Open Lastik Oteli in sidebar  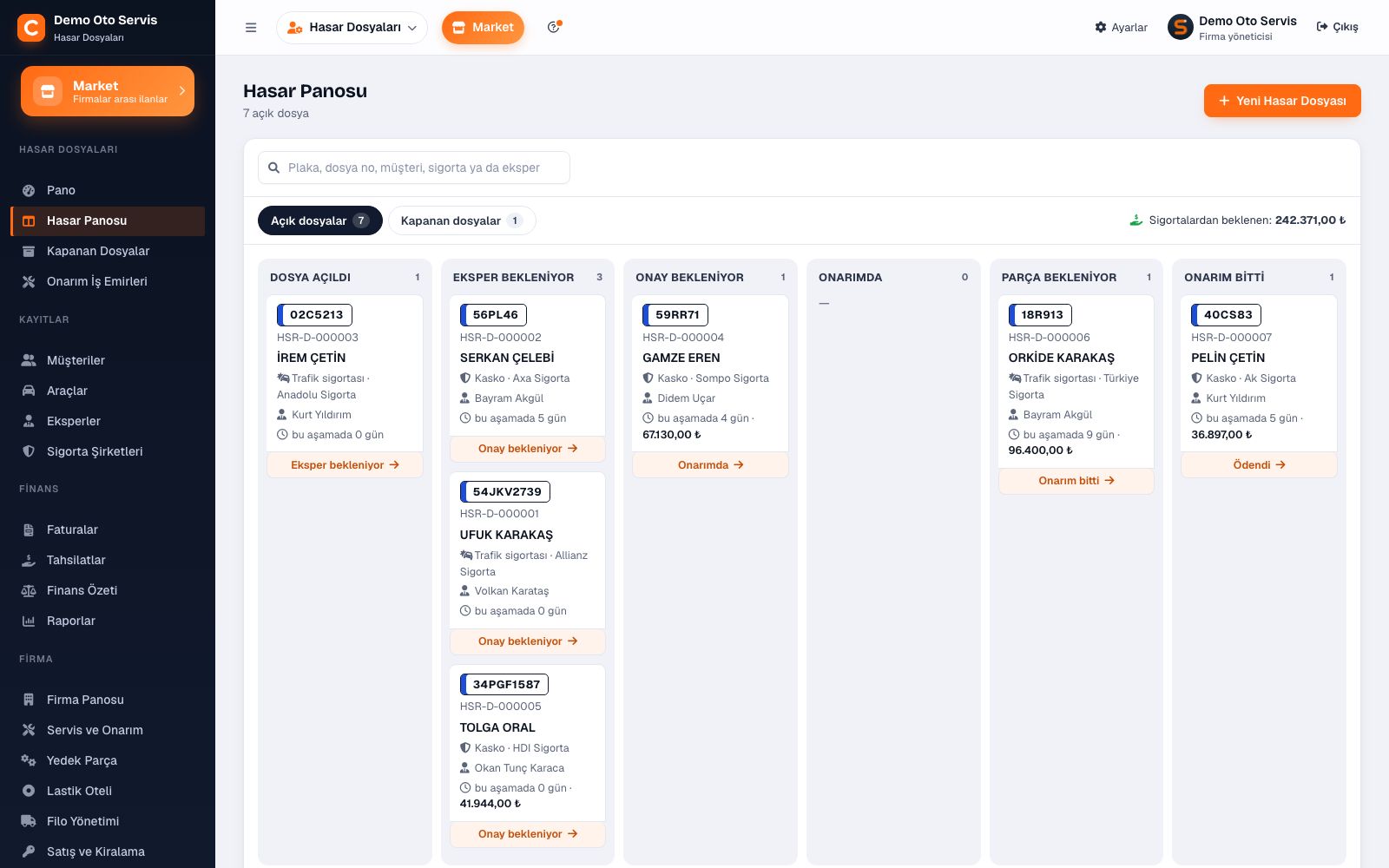[x=108, y=791]
